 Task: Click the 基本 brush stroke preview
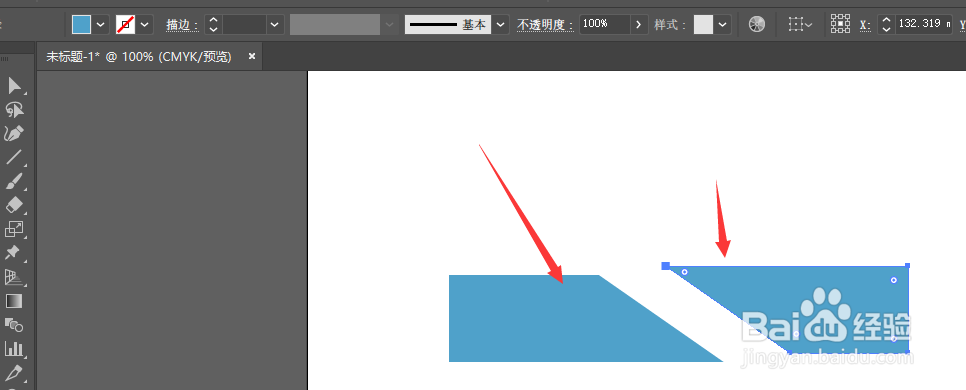coord(448,25)
